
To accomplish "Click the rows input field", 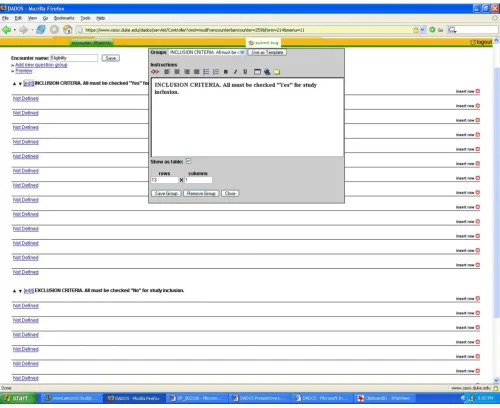I will [x=165, y=180].
